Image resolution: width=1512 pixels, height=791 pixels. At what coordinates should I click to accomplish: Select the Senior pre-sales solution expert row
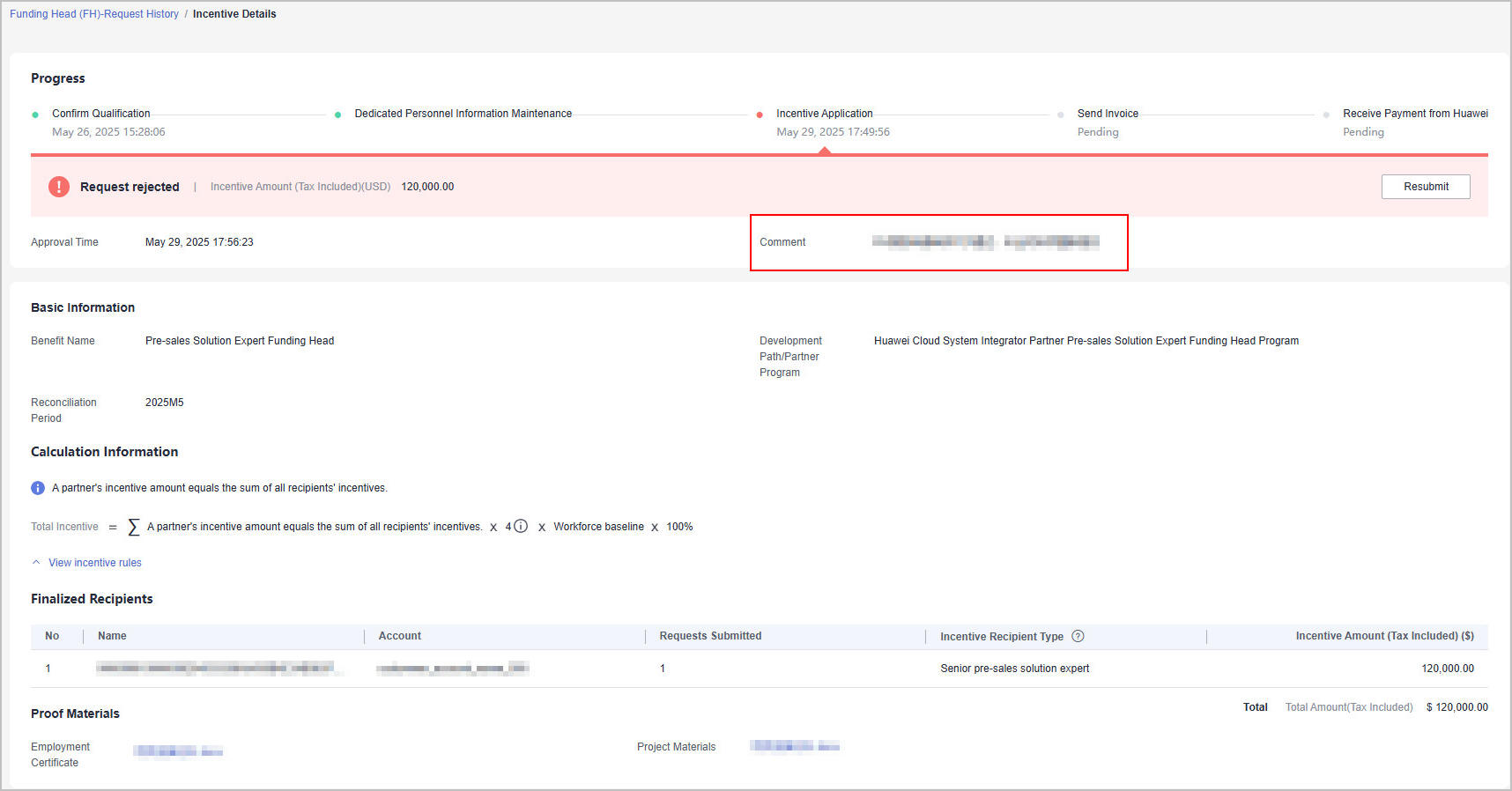[1014, 669]
